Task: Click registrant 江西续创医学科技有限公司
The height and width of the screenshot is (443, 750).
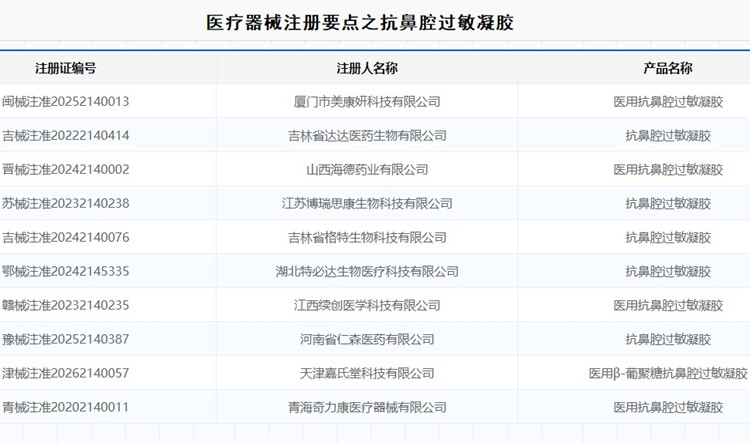Action: (x=367, y=305)
